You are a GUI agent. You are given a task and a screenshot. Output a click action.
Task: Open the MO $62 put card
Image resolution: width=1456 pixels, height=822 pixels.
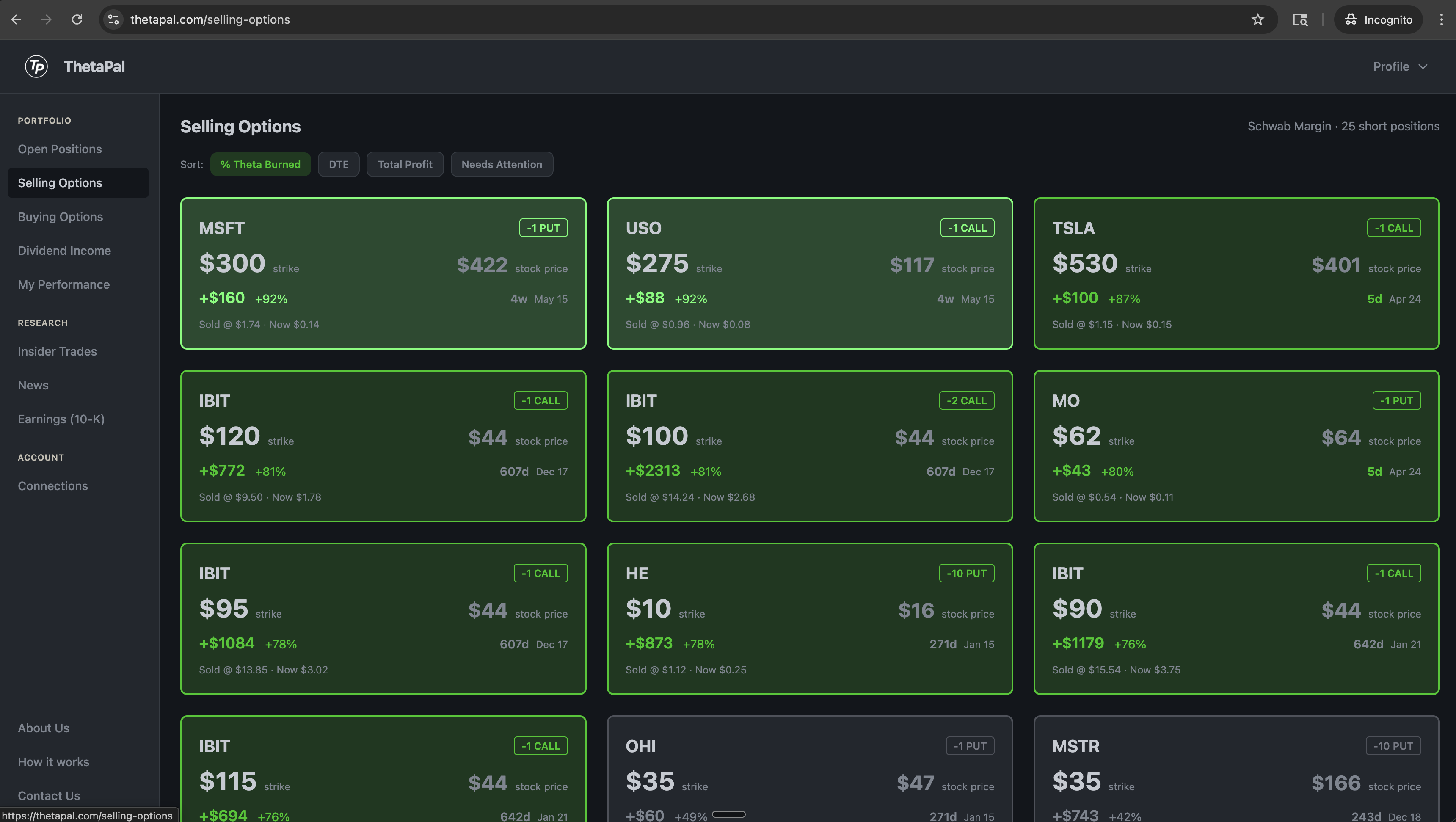coord(1237,446)
